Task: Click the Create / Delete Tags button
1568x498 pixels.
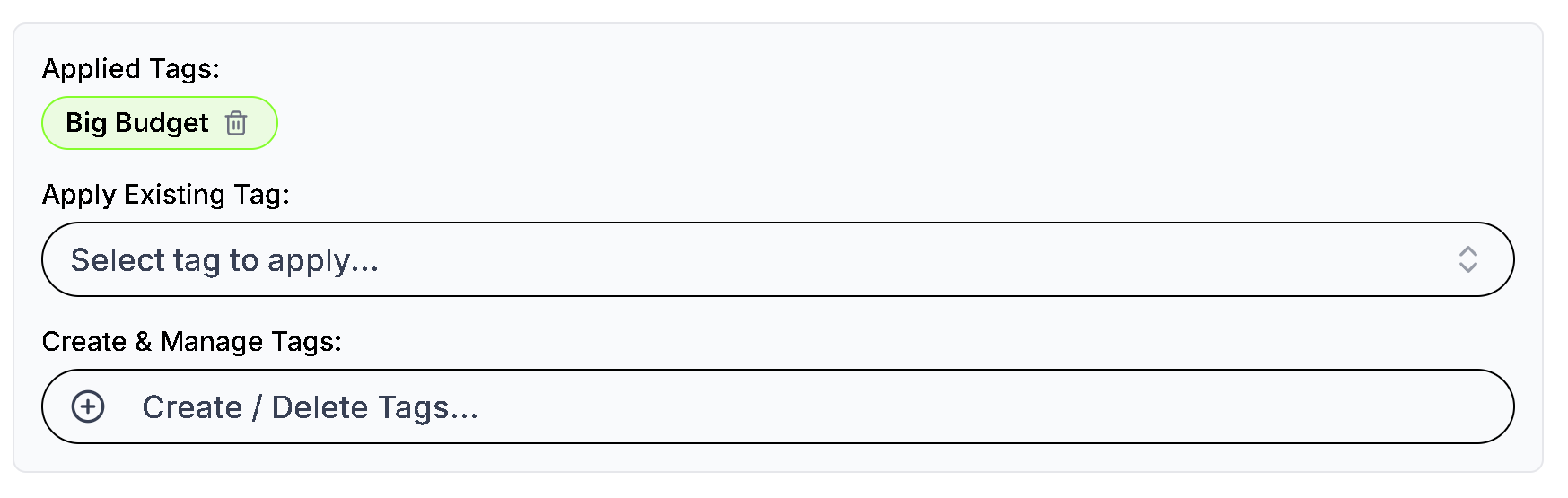Action: 777,406
